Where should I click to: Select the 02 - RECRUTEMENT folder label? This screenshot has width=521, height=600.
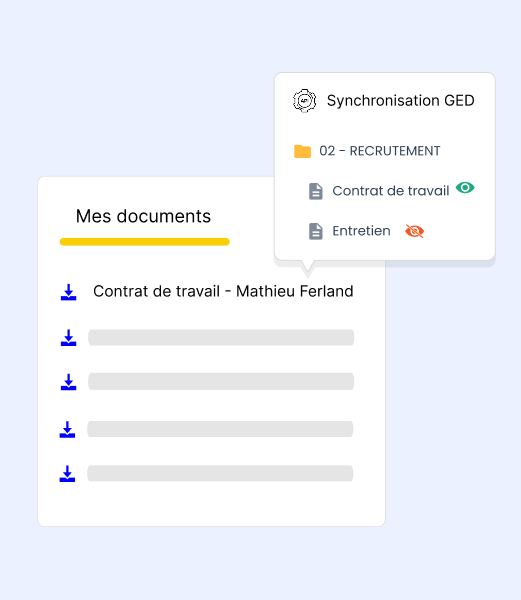point(379,151)
